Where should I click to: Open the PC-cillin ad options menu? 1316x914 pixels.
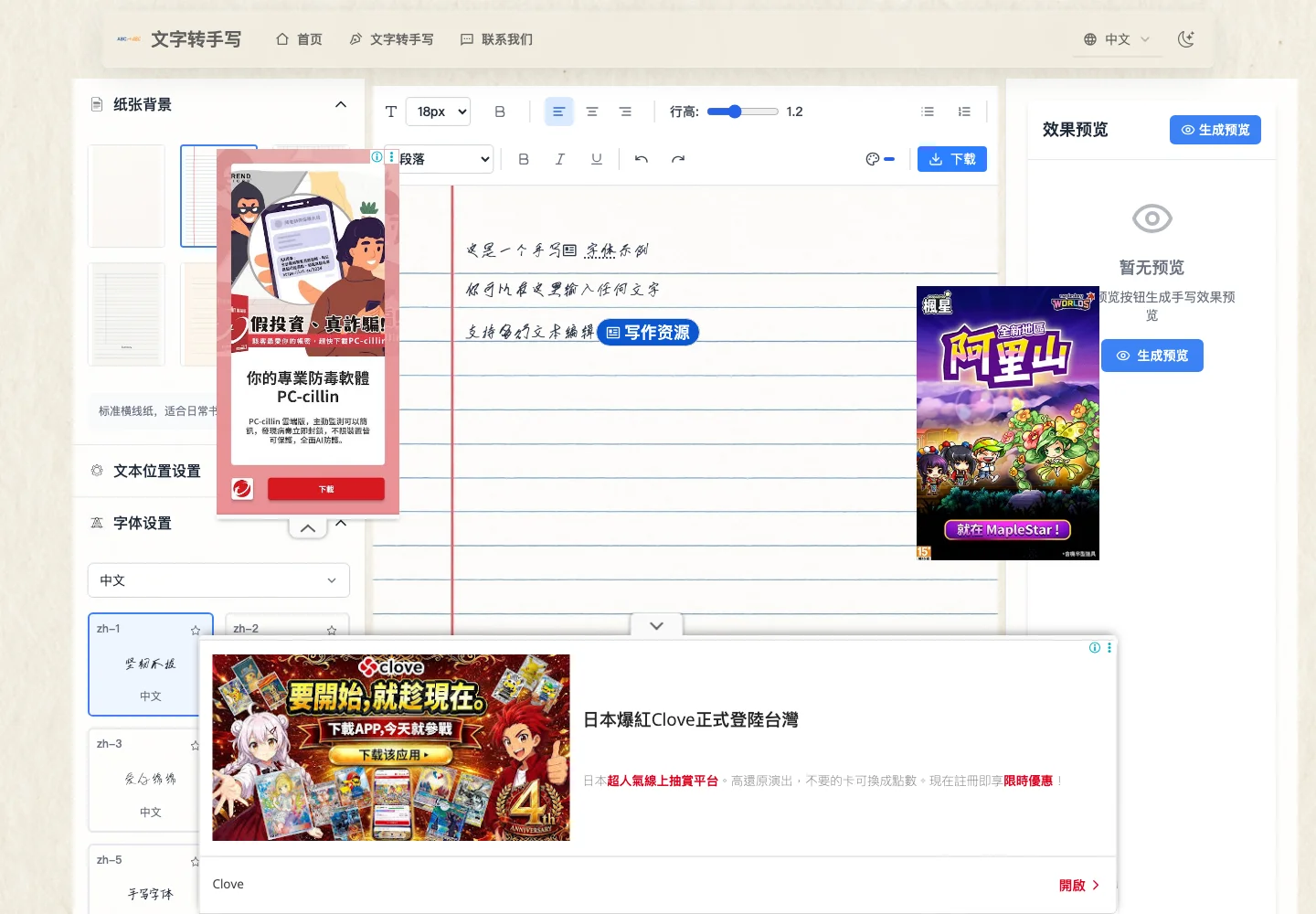[392, 157]
